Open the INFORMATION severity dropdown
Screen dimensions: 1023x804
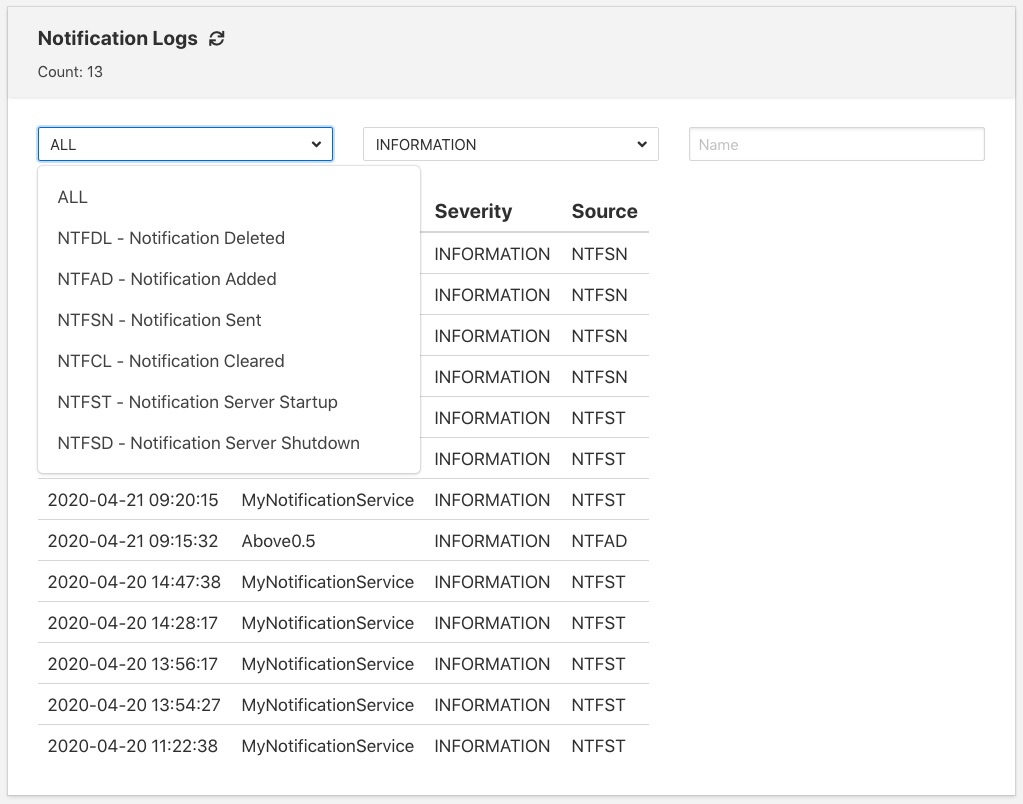(510, 144)
